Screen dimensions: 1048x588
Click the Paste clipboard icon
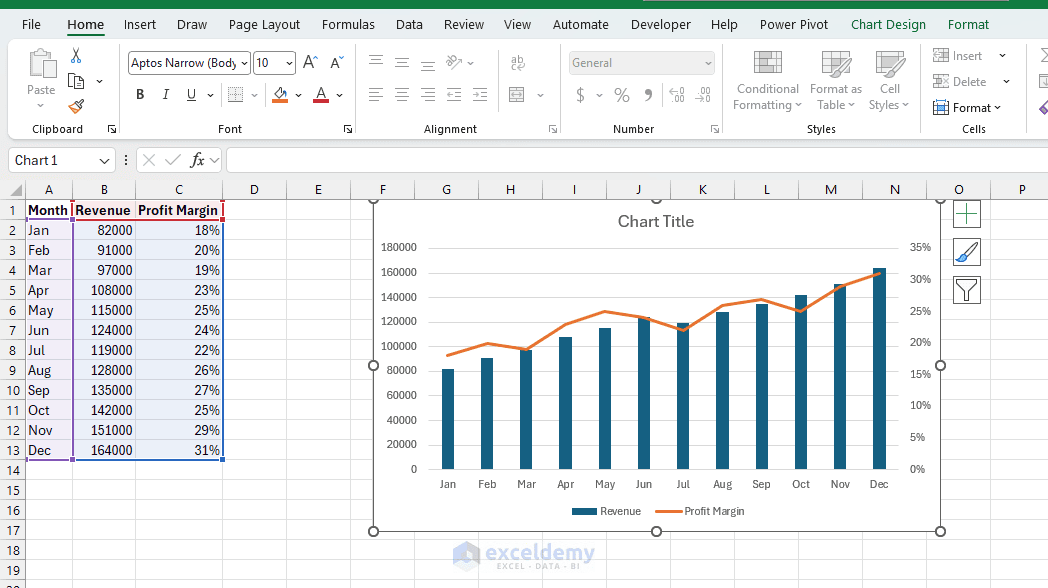pyautogui.click(x=41, y=64)
